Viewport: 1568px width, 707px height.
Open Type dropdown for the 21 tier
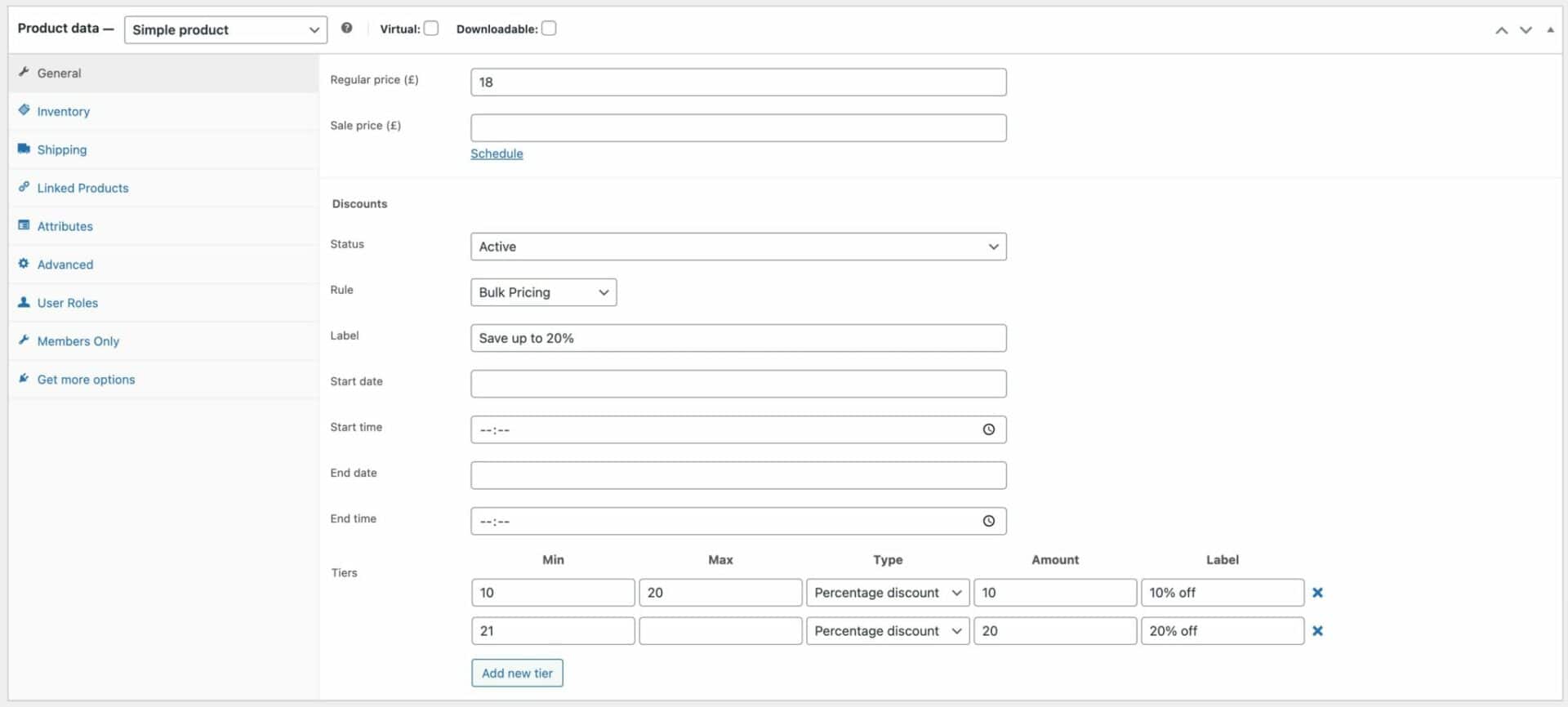[888, 631]
